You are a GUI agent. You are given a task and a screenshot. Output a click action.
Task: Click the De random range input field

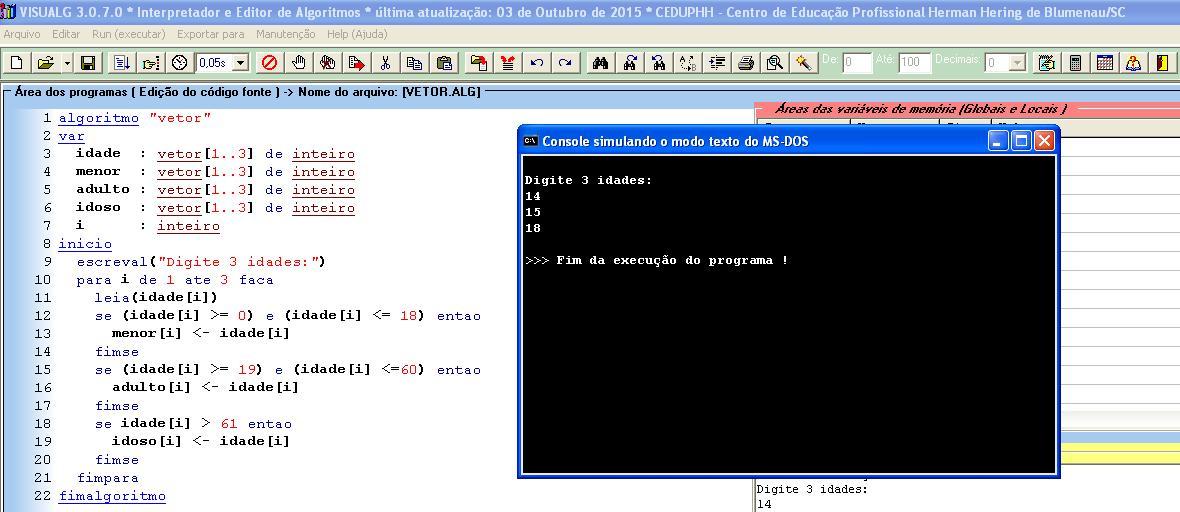(856, 63)
